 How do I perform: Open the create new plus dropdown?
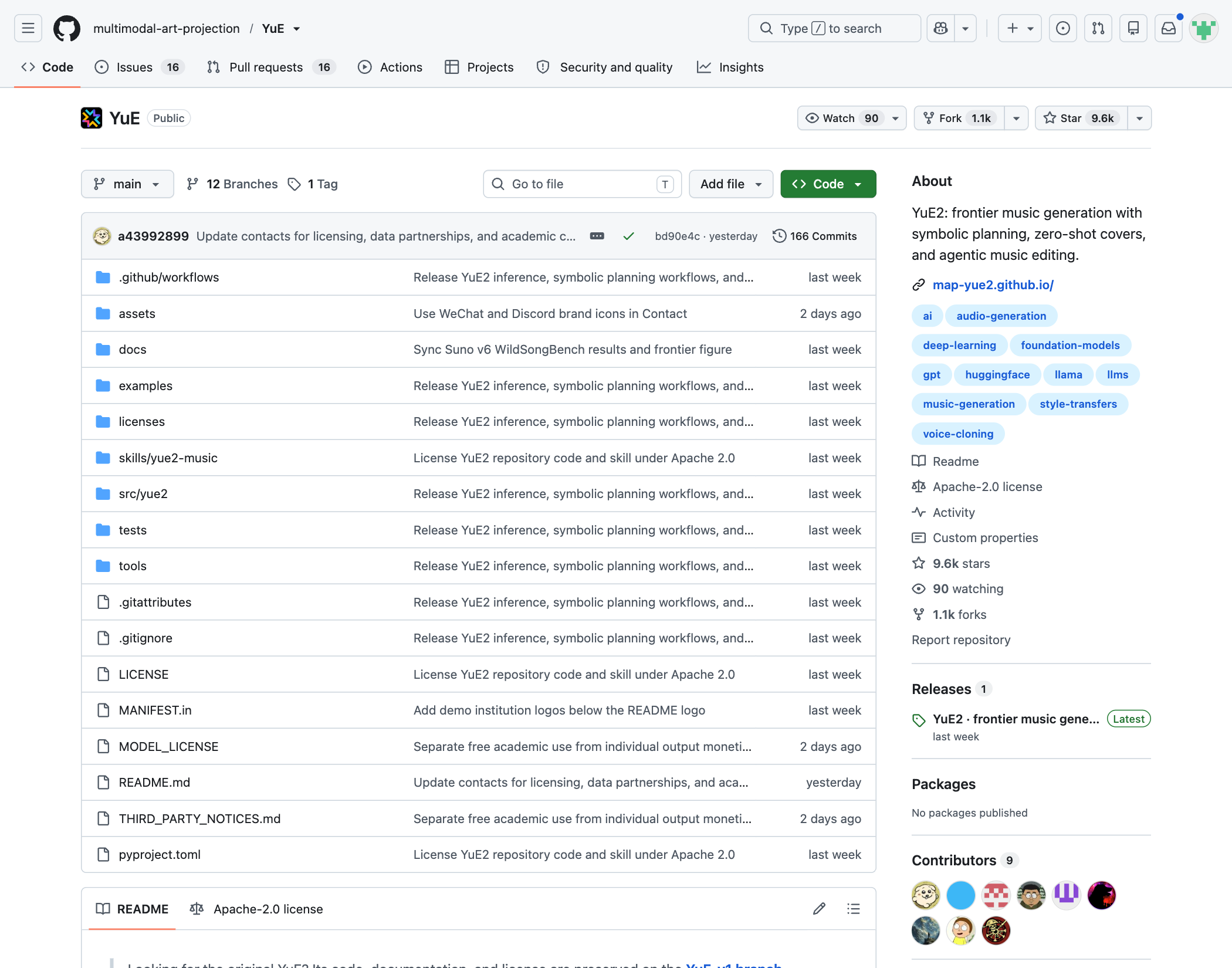(1020, 28)
